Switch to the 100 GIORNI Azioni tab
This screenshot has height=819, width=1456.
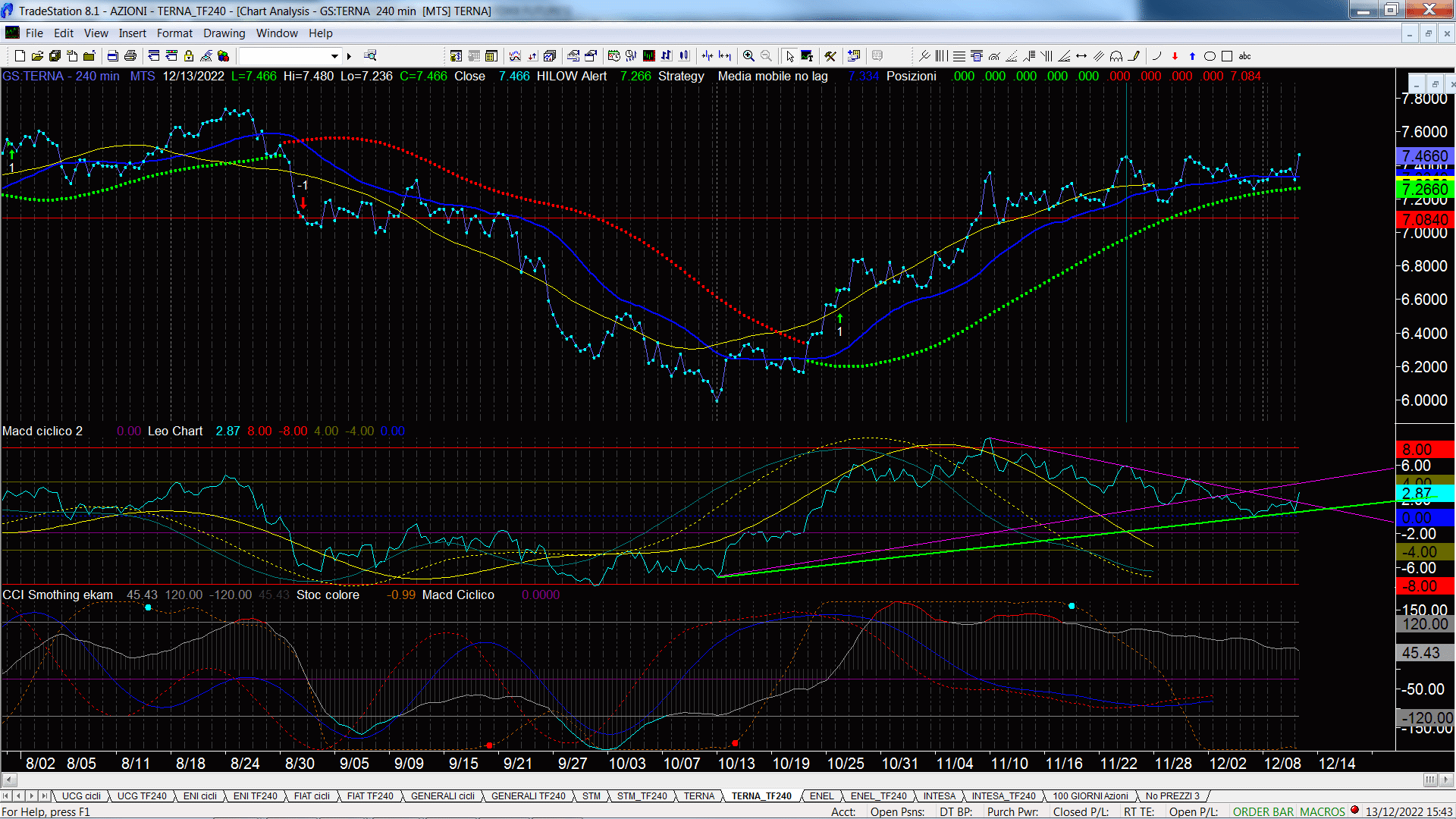point(1090,796)
